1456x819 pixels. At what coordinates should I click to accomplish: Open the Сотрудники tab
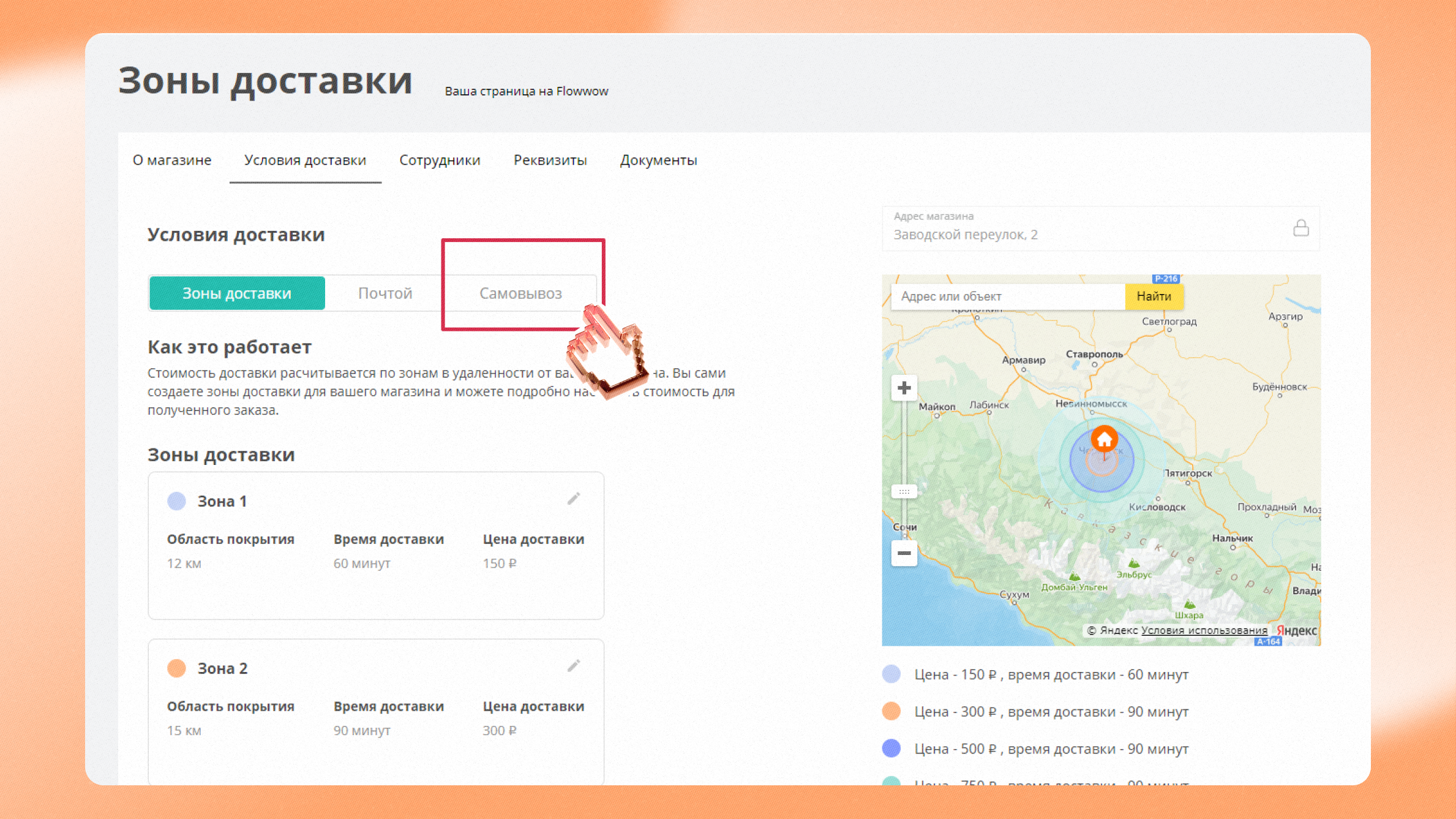coord(440,160)
